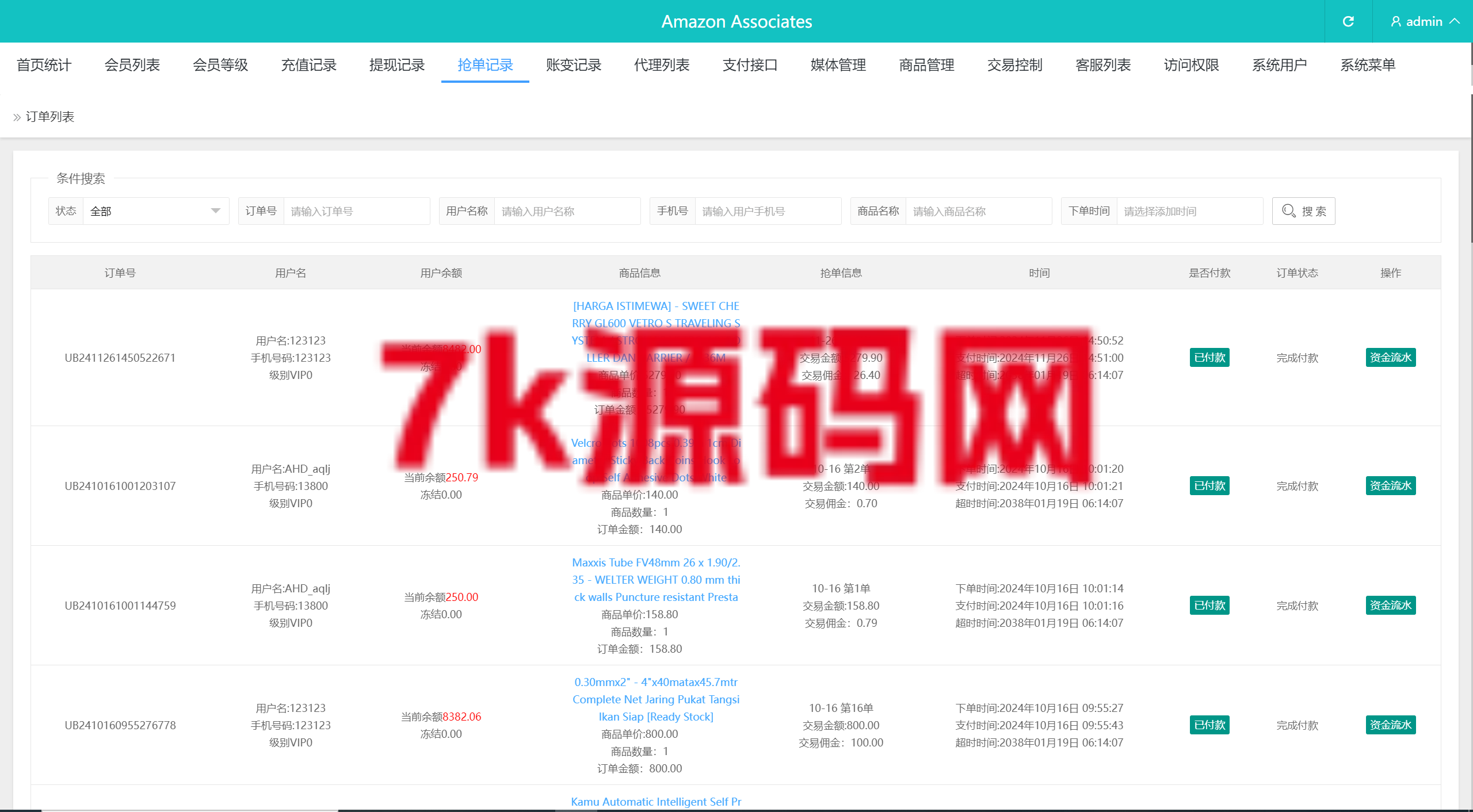
Task: Click 已付款 badge for order UB2410161001144759
Action: (x=1209, y=606)
